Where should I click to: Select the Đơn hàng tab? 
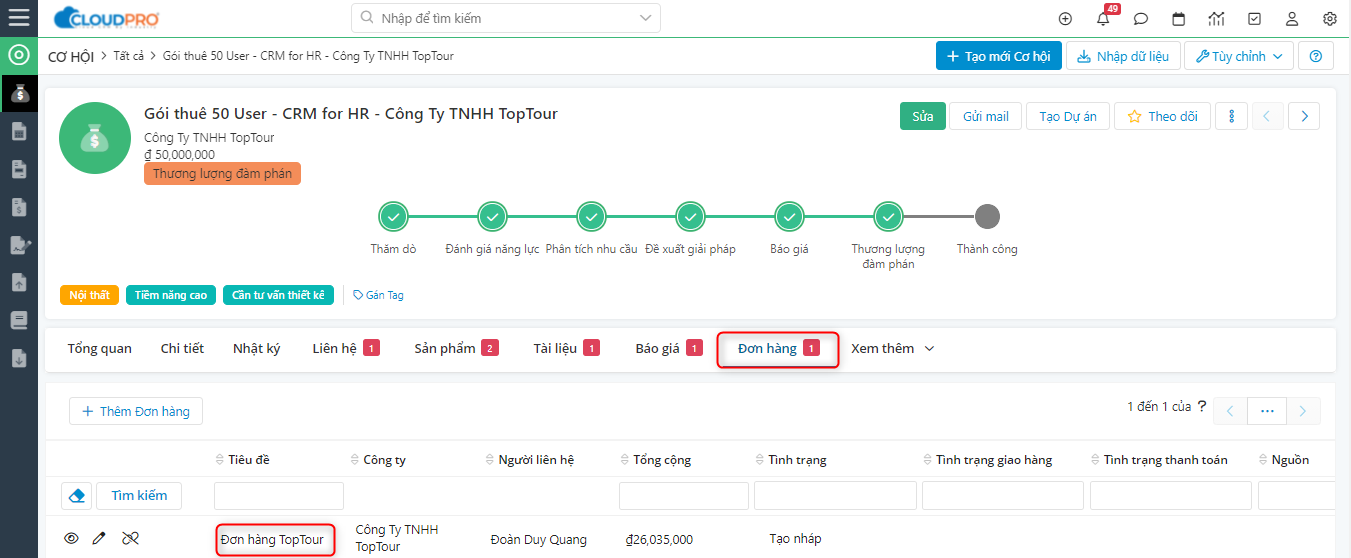tap(778, 348)
